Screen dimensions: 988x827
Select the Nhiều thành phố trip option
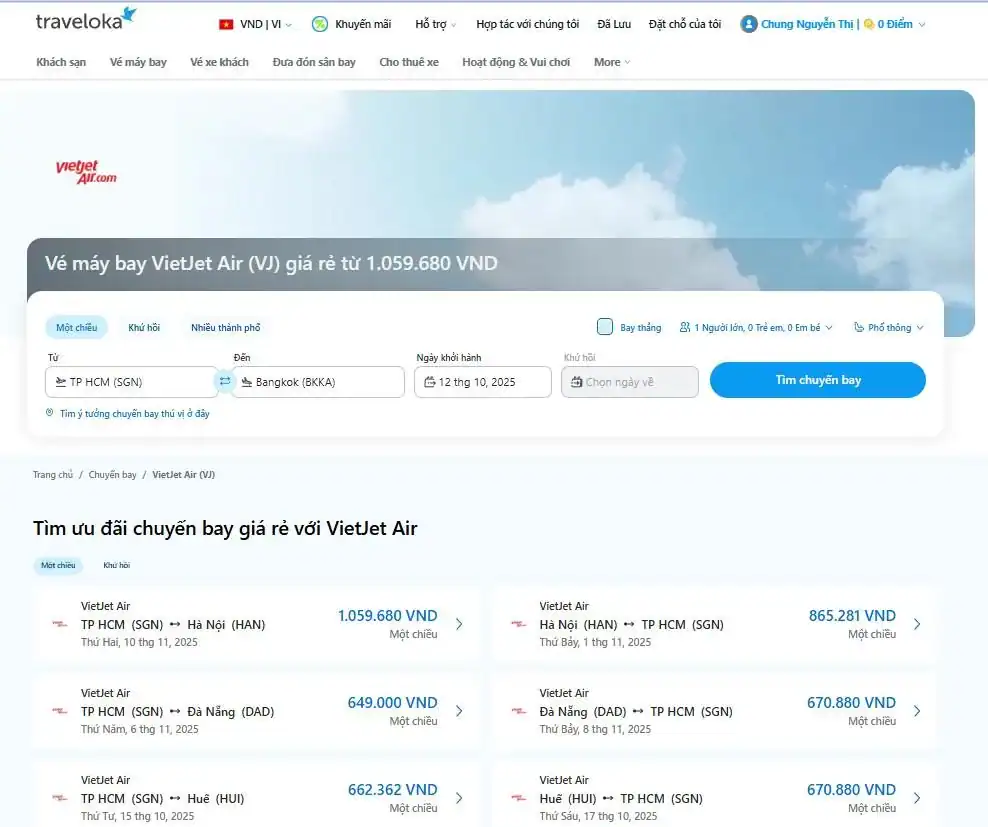click(x=226, y=328)
